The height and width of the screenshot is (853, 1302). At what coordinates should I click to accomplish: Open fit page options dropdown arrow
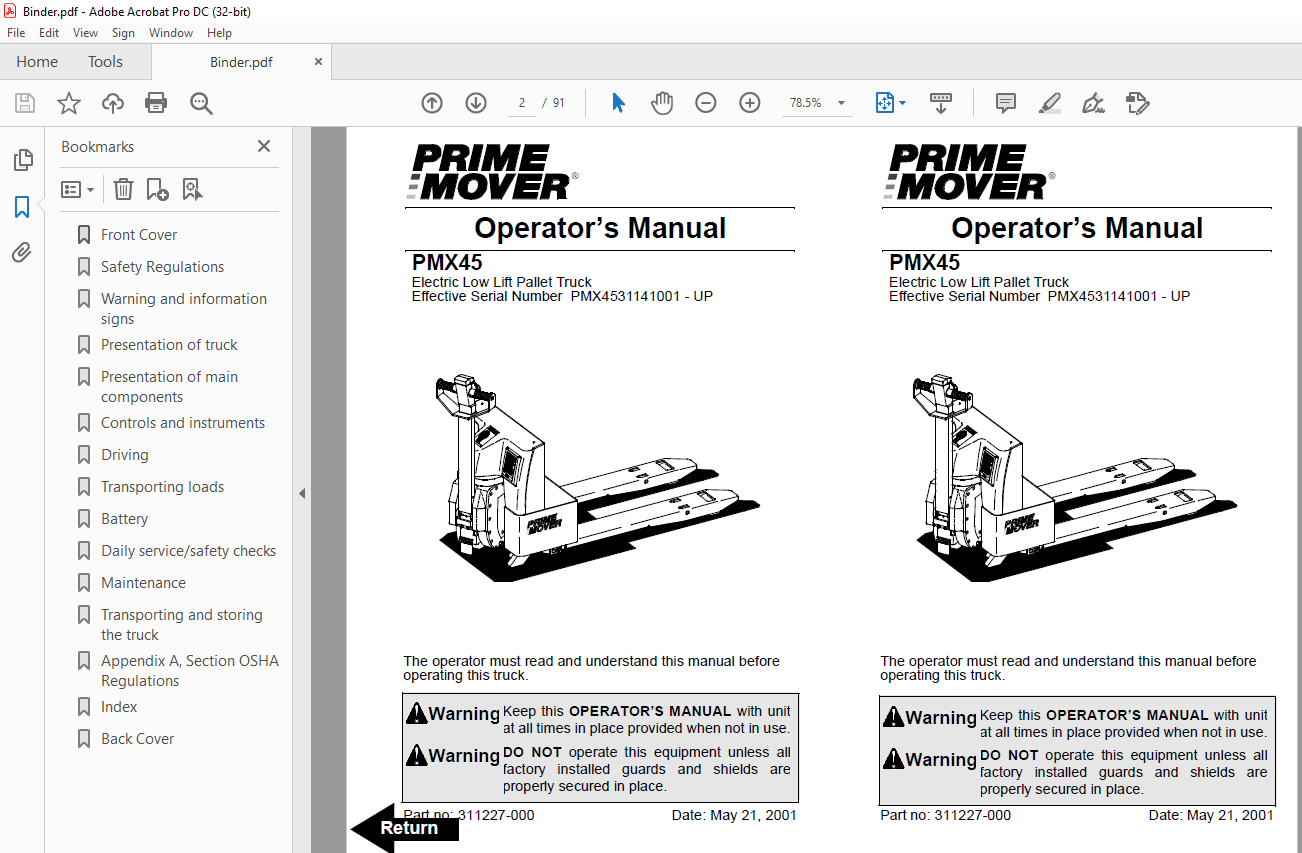tap(903, 103)
